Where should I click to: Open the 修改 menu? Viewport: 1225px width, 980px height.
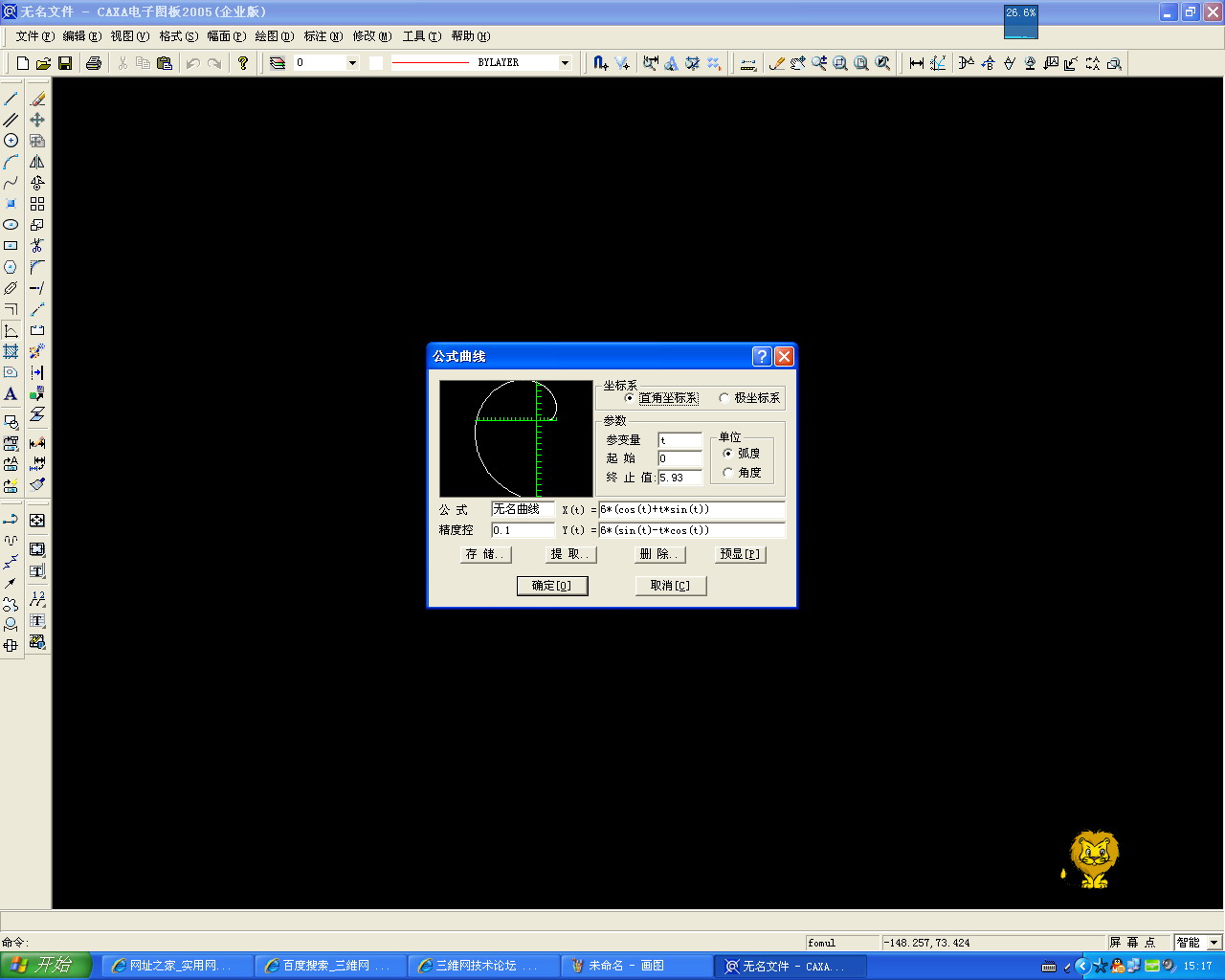click(x=372, y=36)
